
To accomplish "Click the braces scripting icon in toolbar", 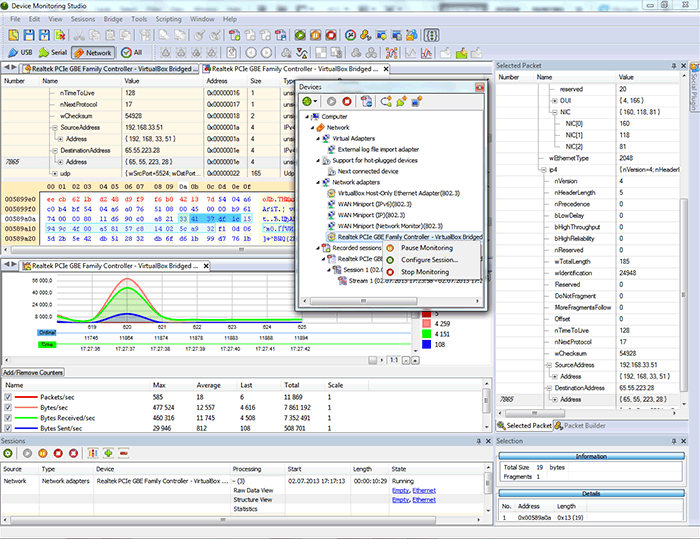I will pyautogui.click(x=431, y=35).
